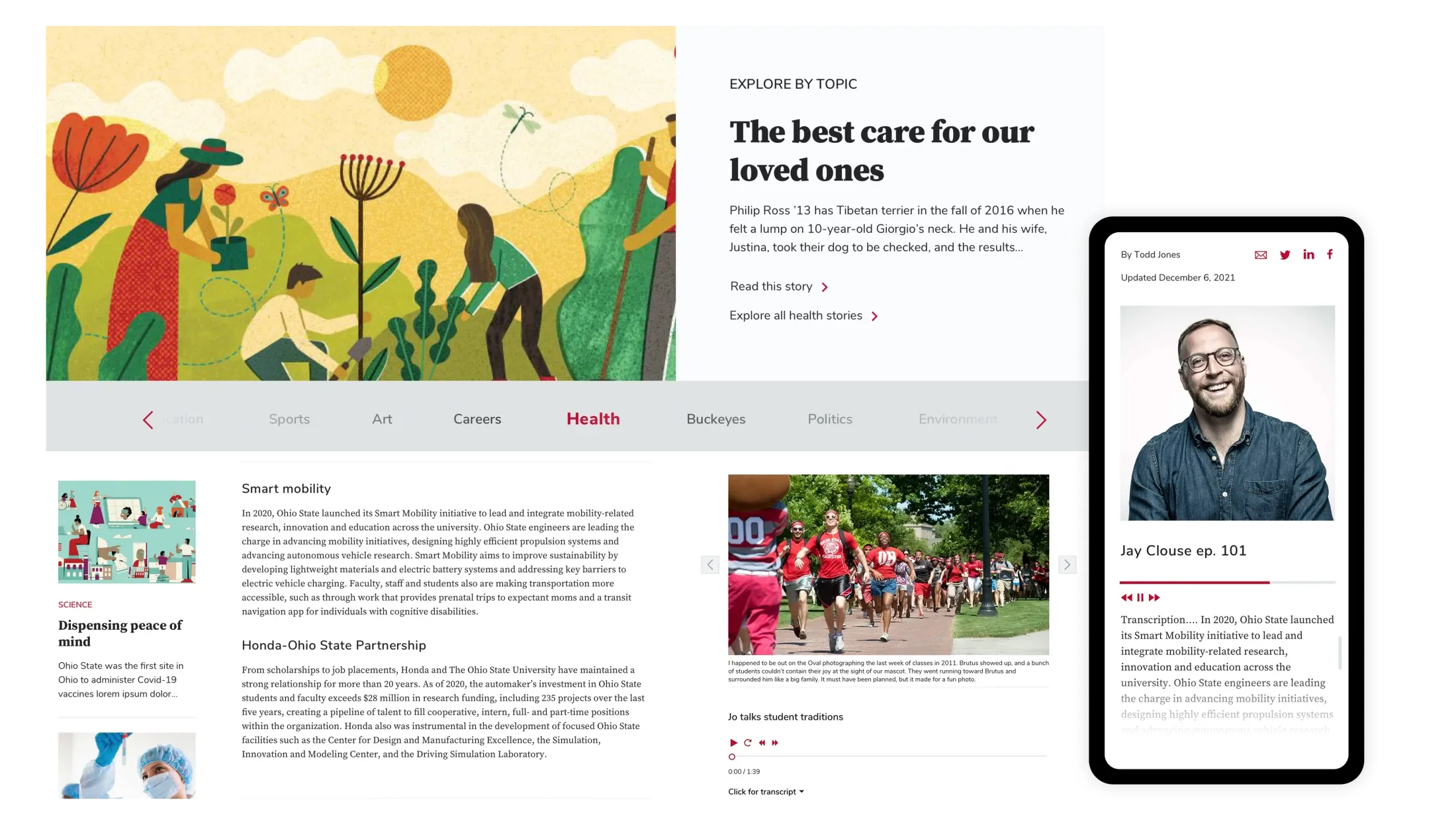Screen dimensions: 1456x819
Task: Click the Twitter share icon
Action: (1285, 254)
